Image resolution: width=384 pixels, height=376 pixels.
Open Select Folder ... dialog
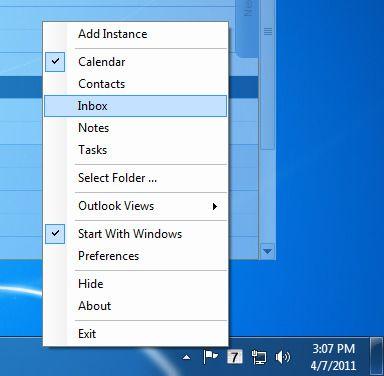click(136, 178)
